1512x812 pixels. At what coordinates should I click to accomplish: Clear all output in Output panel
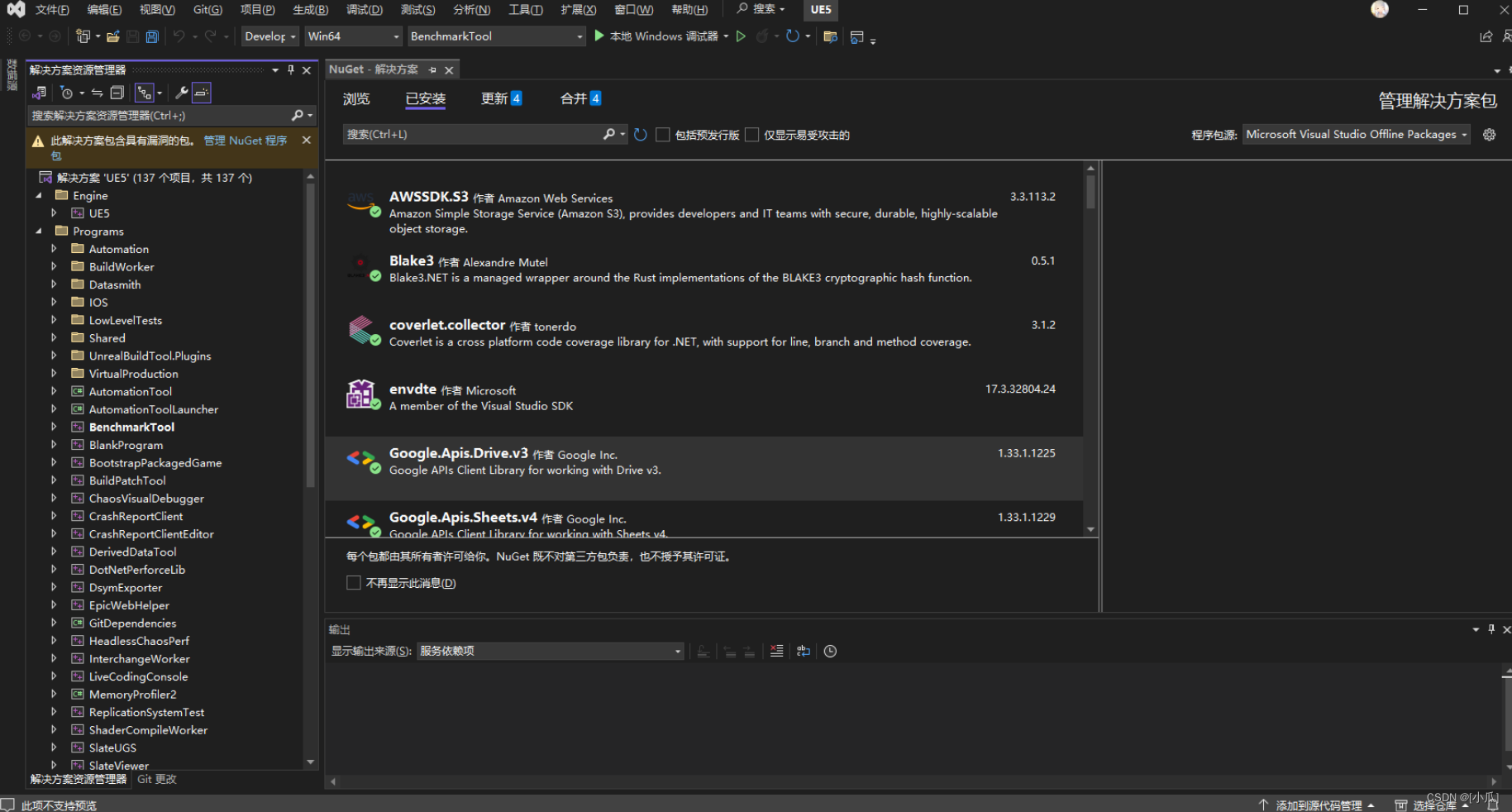tap(776, 651)
